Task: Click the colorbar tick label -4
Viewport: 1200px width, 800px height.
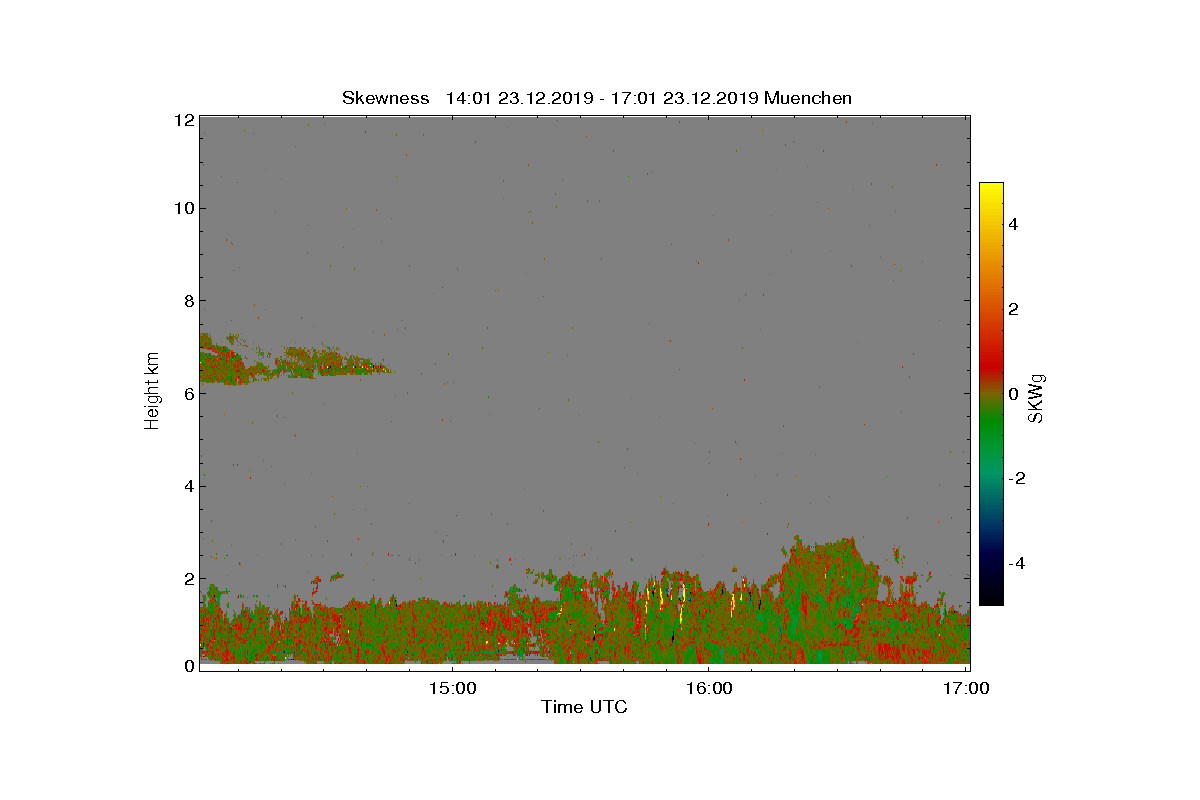Action: click(x=1015, y=564)
